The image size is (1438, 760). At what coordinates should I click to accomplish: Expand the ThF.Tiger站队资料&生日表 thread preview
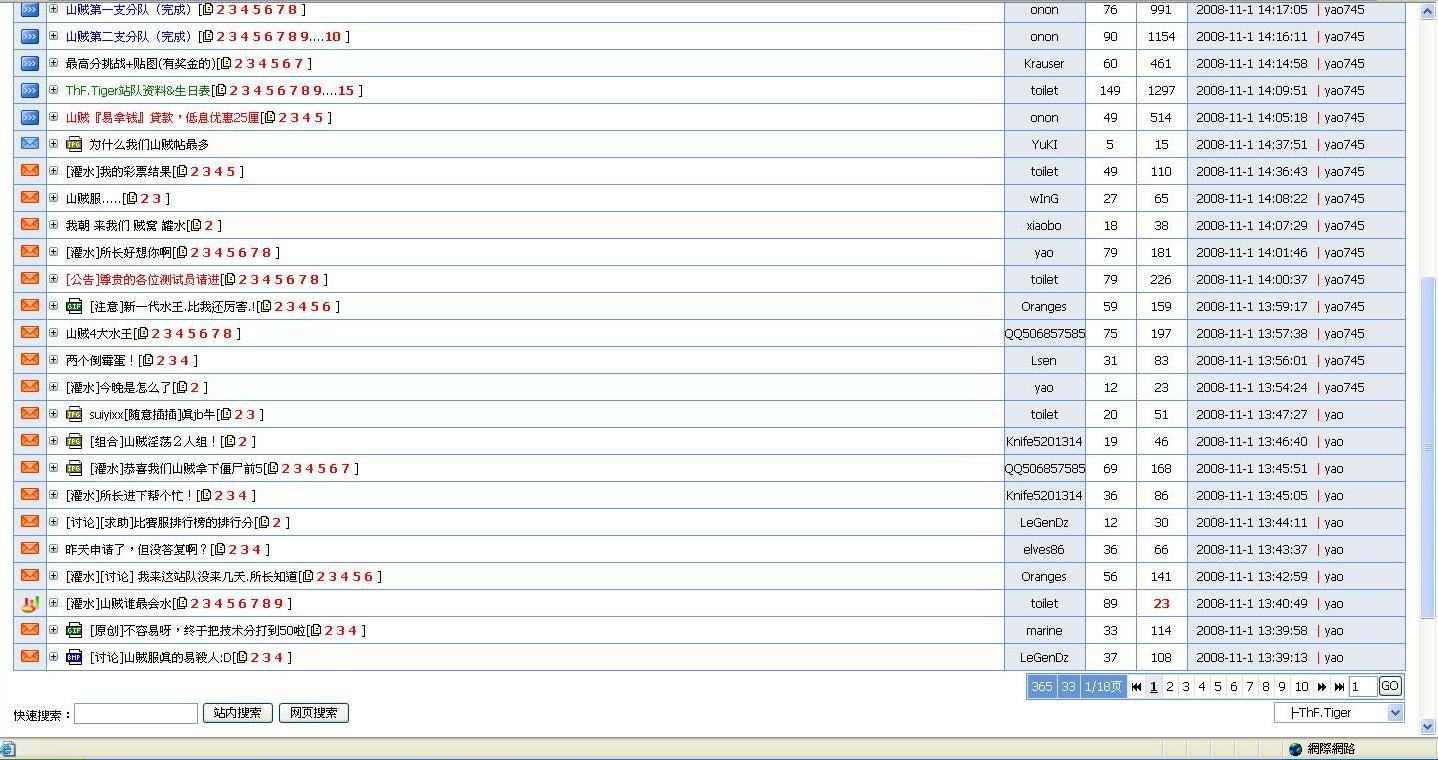tap(54, 90)
